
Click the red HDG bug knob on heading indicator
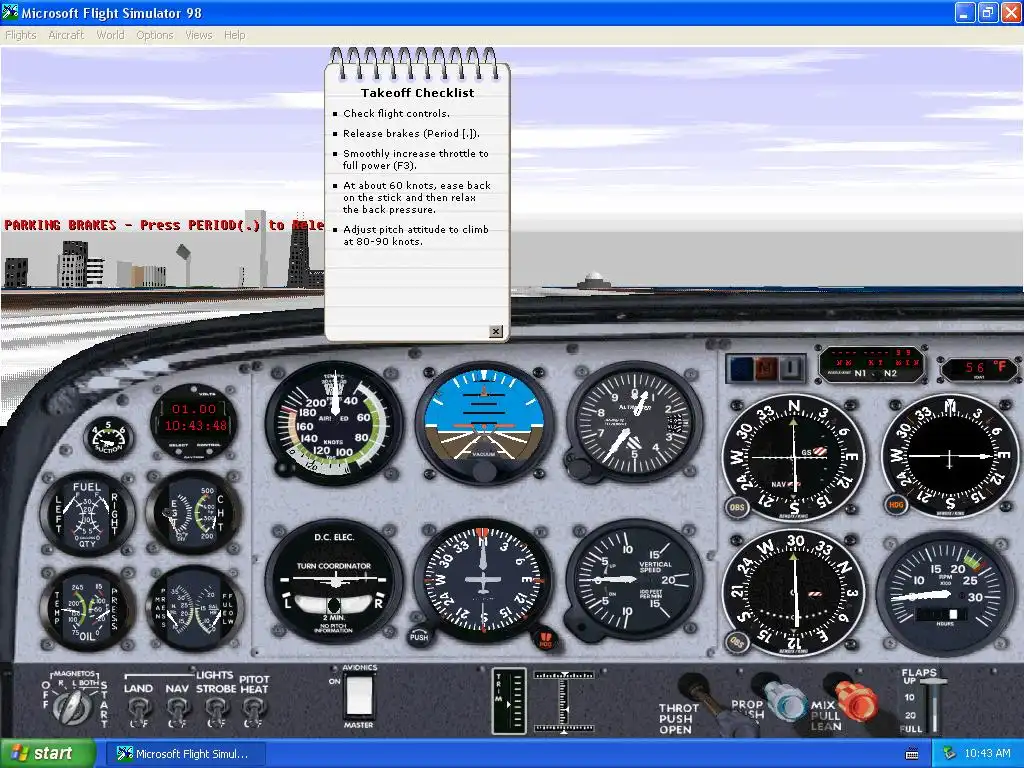545,640
